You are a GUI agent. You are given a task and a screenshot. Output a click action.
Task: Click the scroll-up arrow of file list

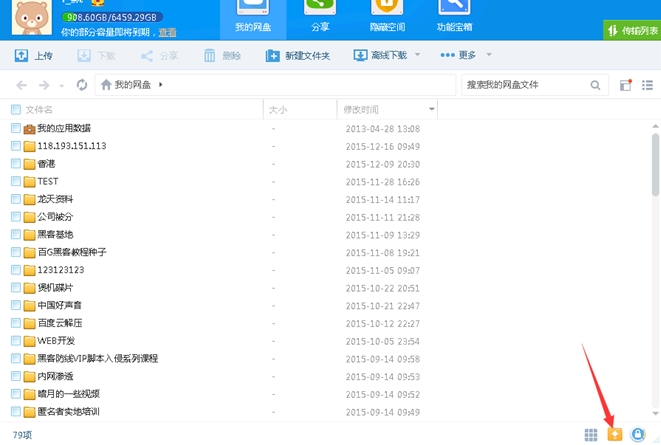pos(655,126)
